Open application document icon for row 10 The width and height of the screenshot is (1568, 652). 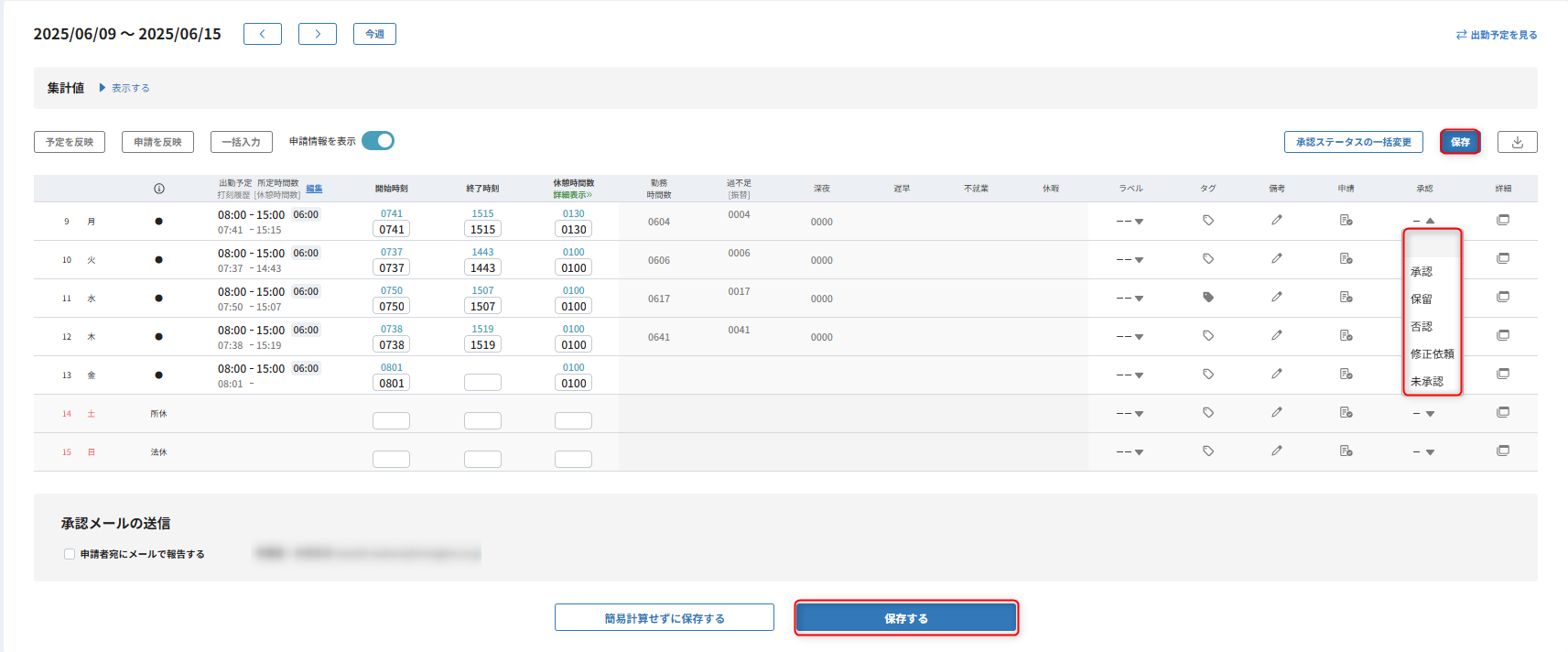tap(1346, 258)
